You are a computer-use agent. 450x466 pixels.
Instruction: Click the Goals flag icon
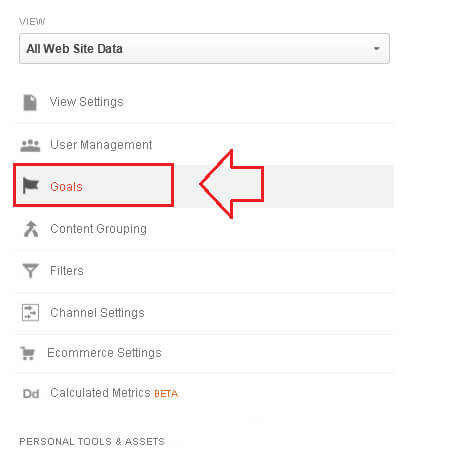31,185
